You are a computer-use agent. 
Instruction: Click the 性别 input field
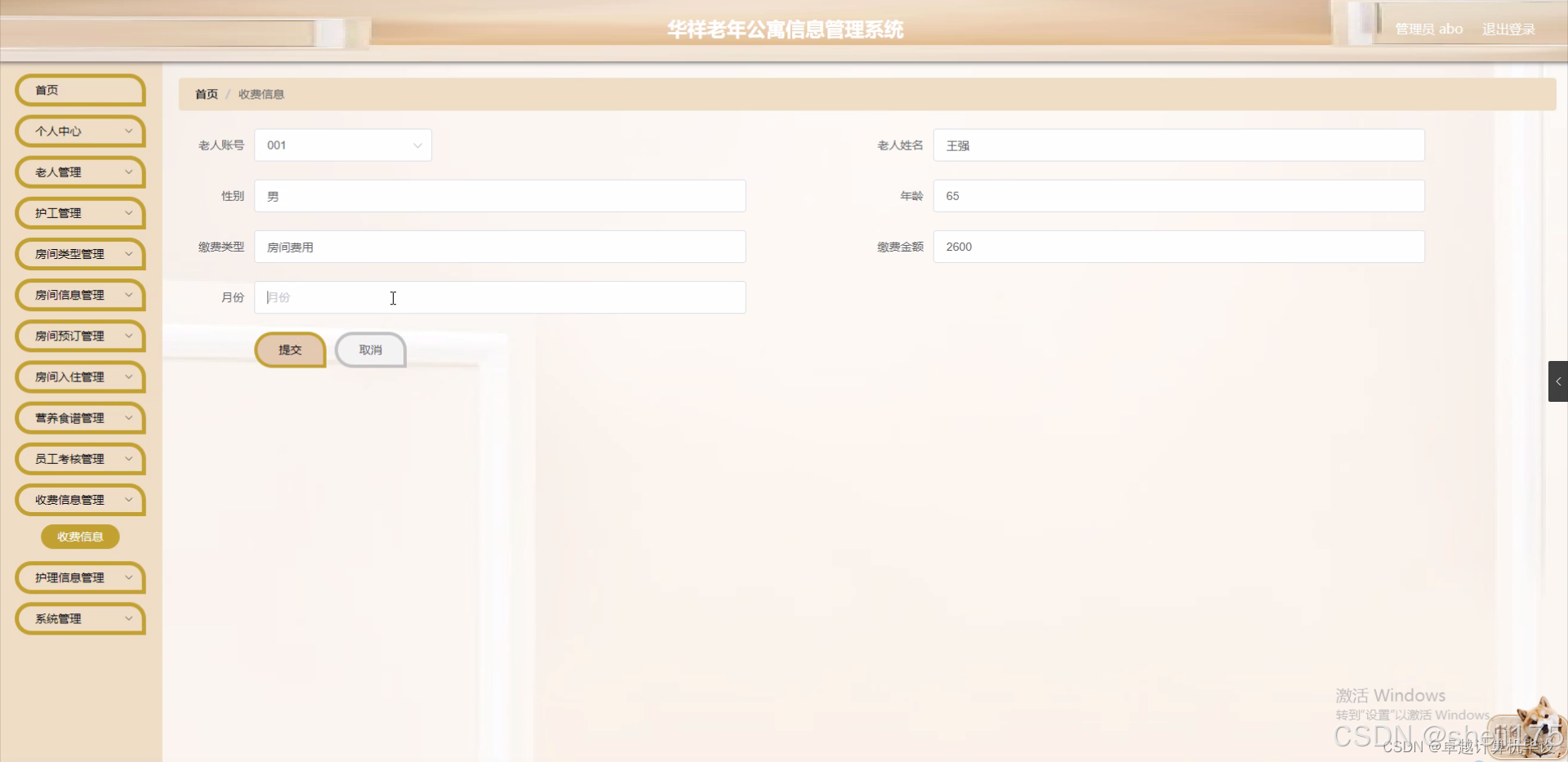point(500,196)
